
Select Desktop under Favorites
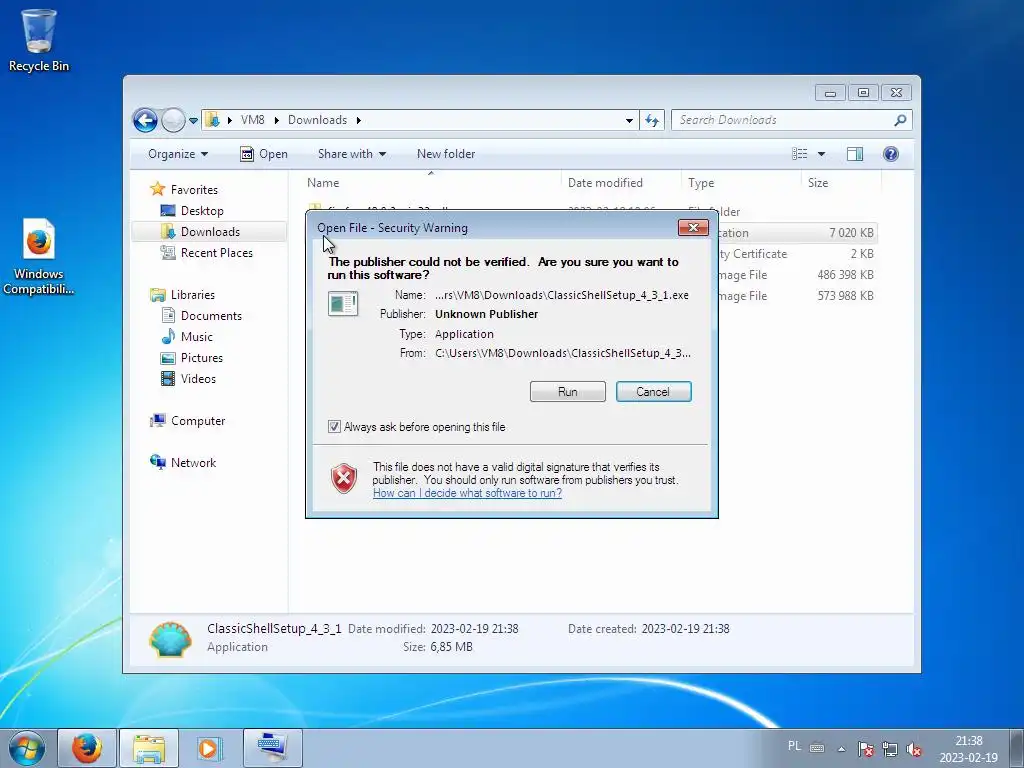click(x=193, y=211)
